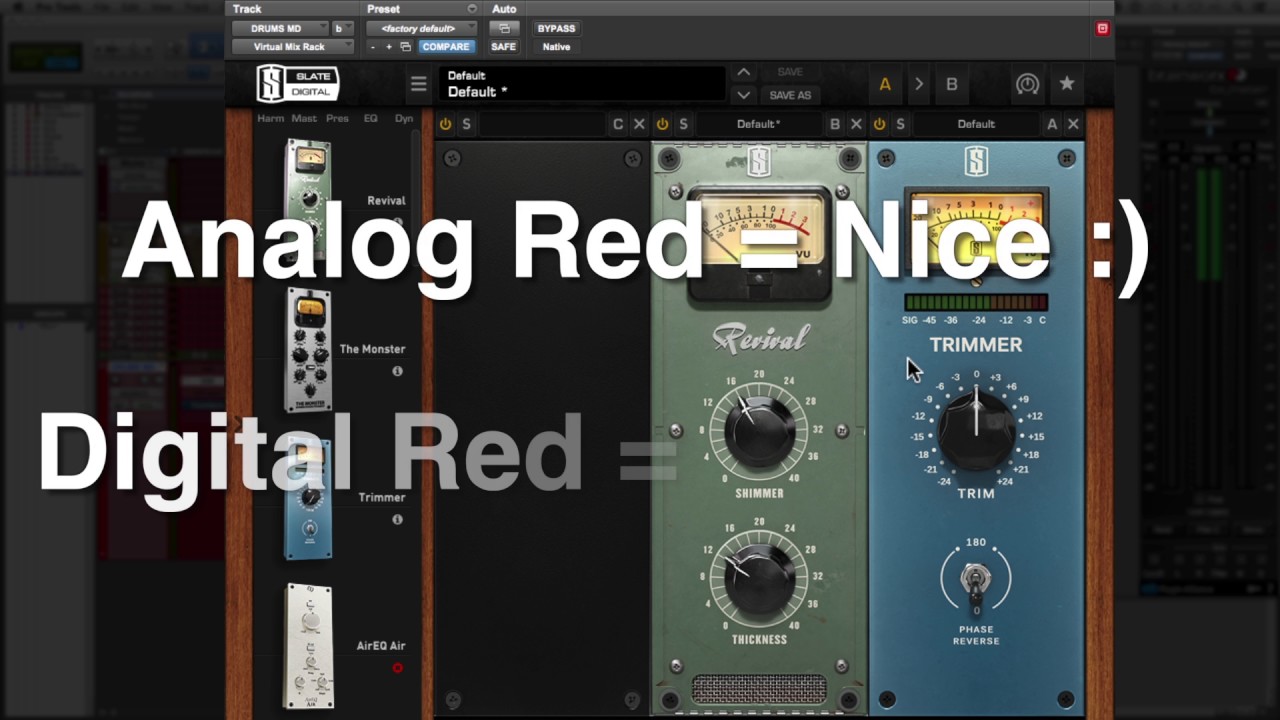Remove module in slot C with X

639,124
